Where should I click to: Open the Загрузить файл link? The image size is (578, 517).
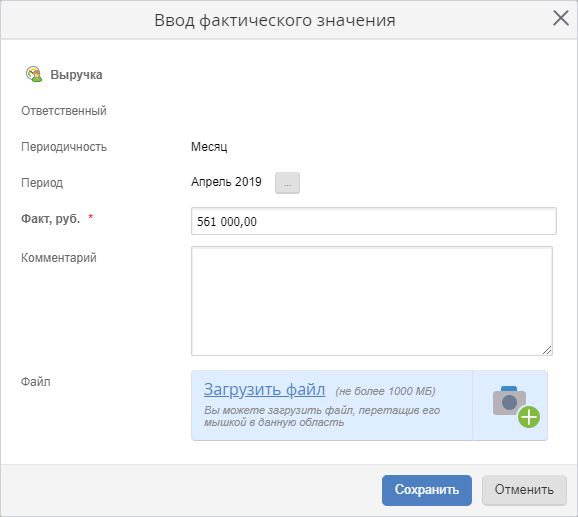coord(264,390)
